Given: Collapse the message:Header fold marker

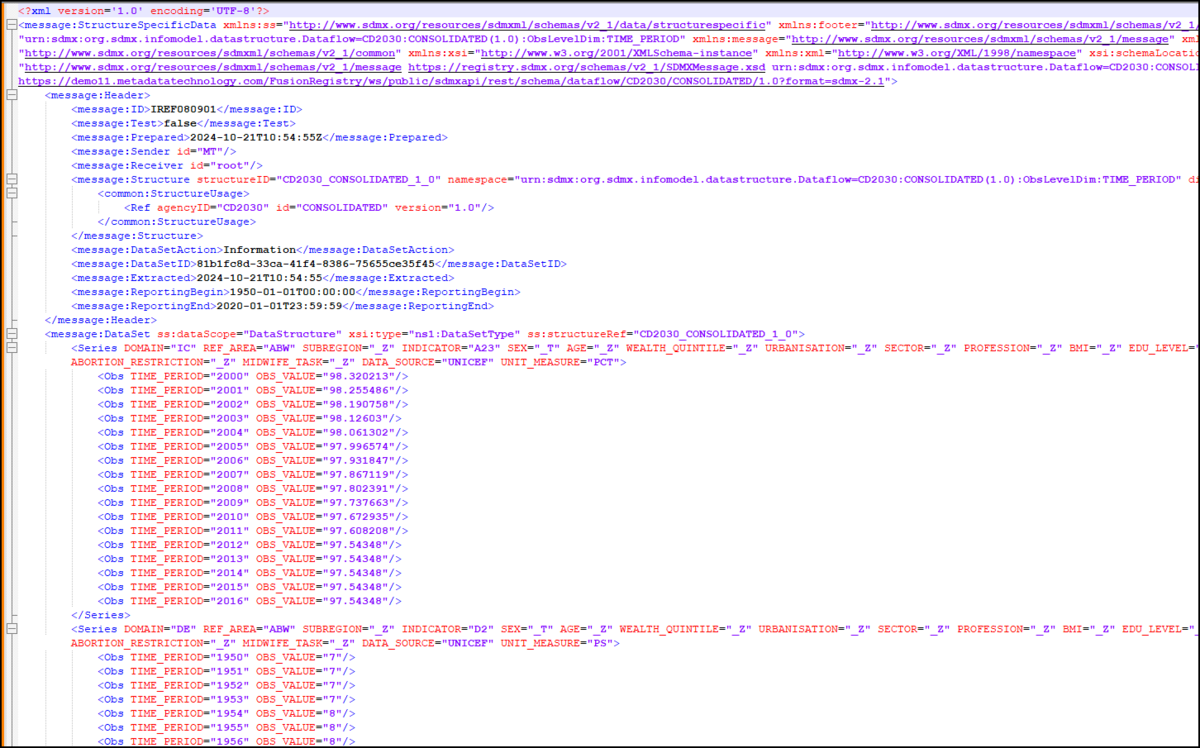Looking at the screenshot, I should [11, 95].
